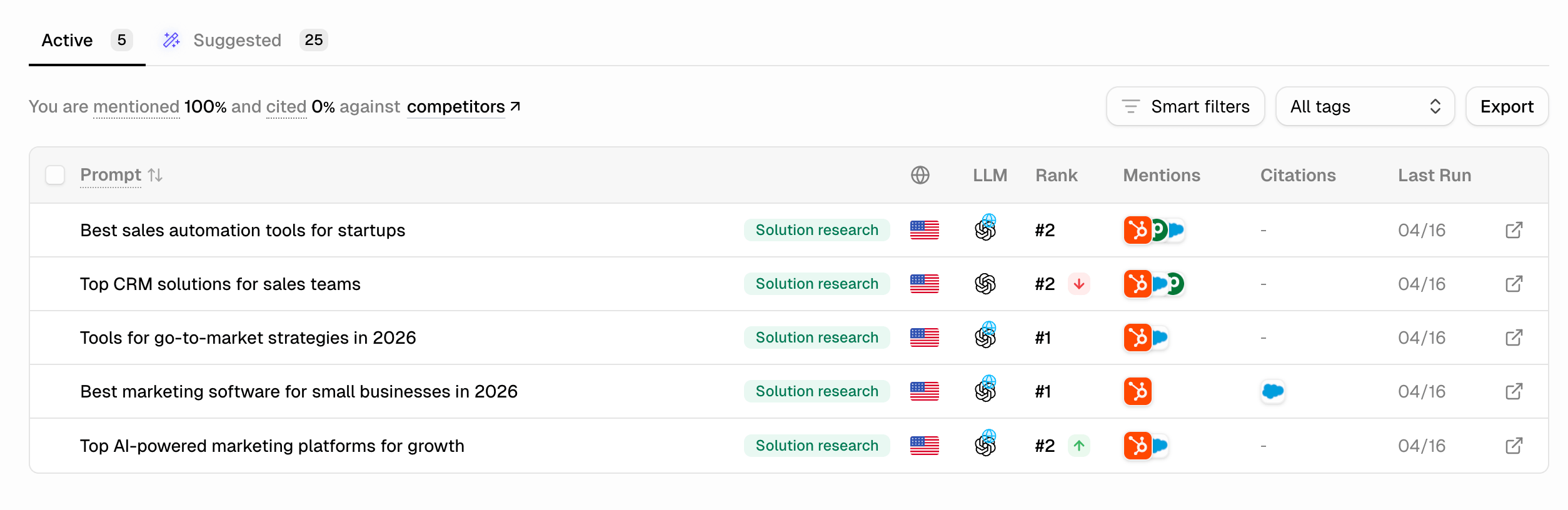The image size is (1568, 510).
Task: Open 'Top CRM solutions for sales teams' prompt
Action: pyautogui.click(x=220, y=284)
